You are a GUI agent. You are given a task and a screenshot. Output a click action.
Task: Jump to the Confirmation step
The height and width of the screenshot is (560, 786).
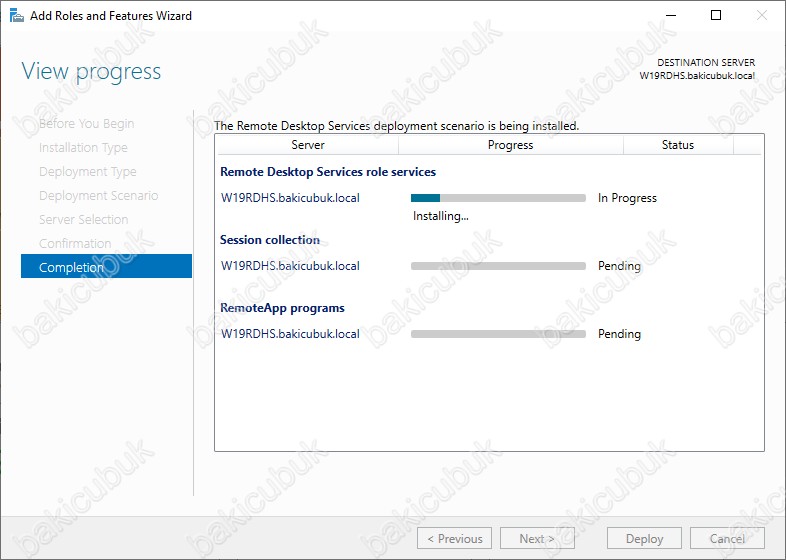(75, 244)
